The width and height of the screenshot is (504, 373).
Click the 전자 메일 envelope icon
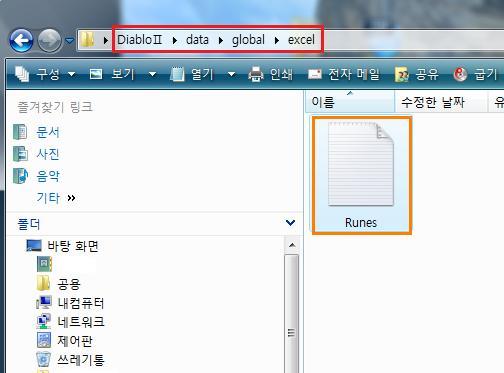pos(315,74)
